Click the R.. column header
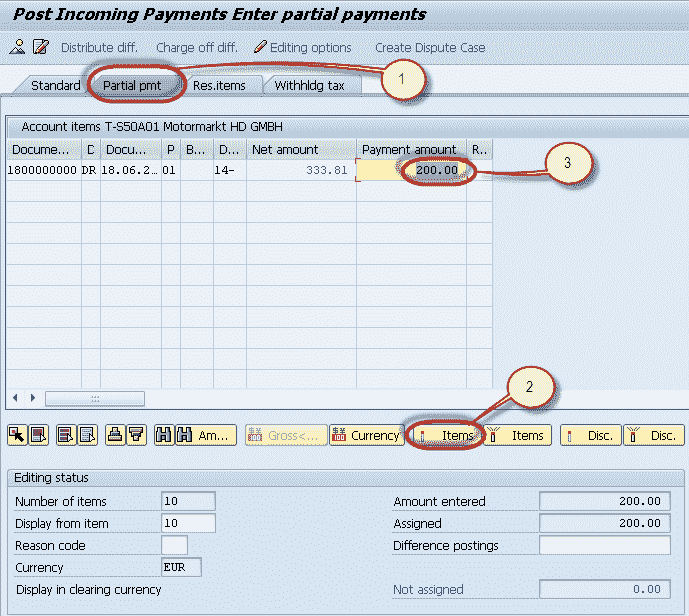Viewport: 689px width, 616px height. click(479, 150)
